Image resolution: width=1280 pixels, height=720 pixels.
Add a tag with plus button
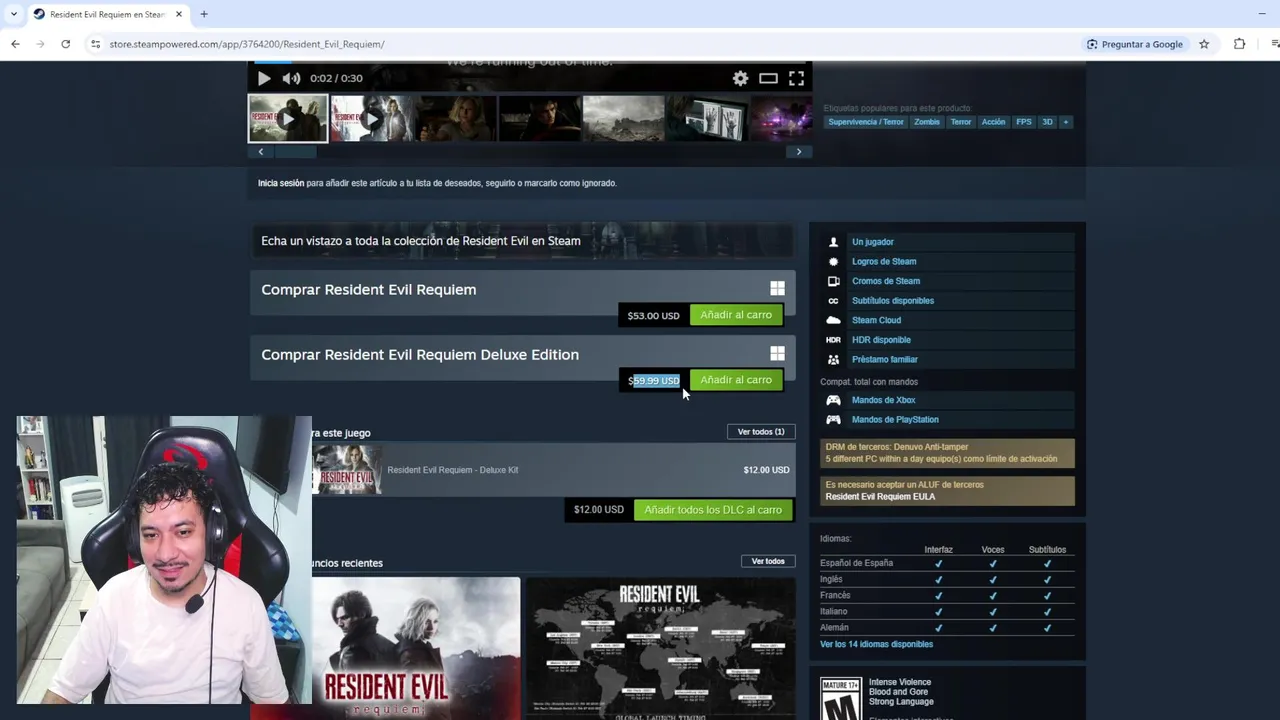point(1066,122)
